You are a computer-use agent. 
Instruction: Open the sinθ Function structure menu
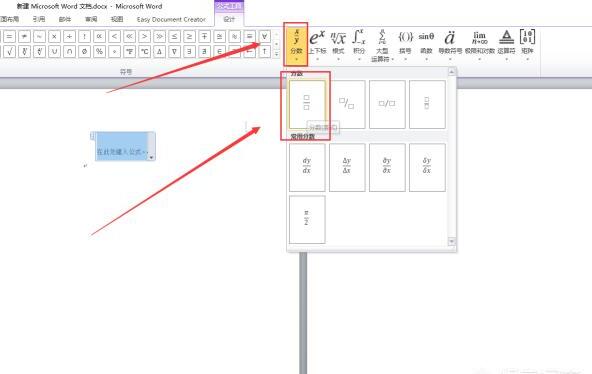(426, 44)
